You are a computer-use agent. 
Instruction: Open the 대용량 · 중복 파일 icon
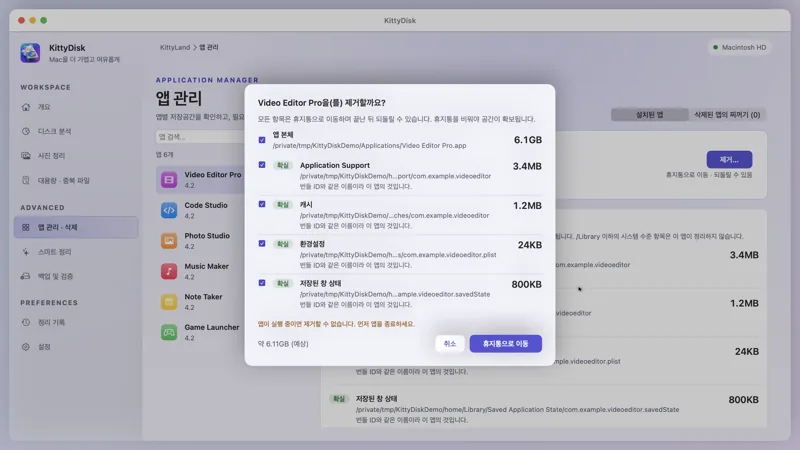tap(26, 180)
